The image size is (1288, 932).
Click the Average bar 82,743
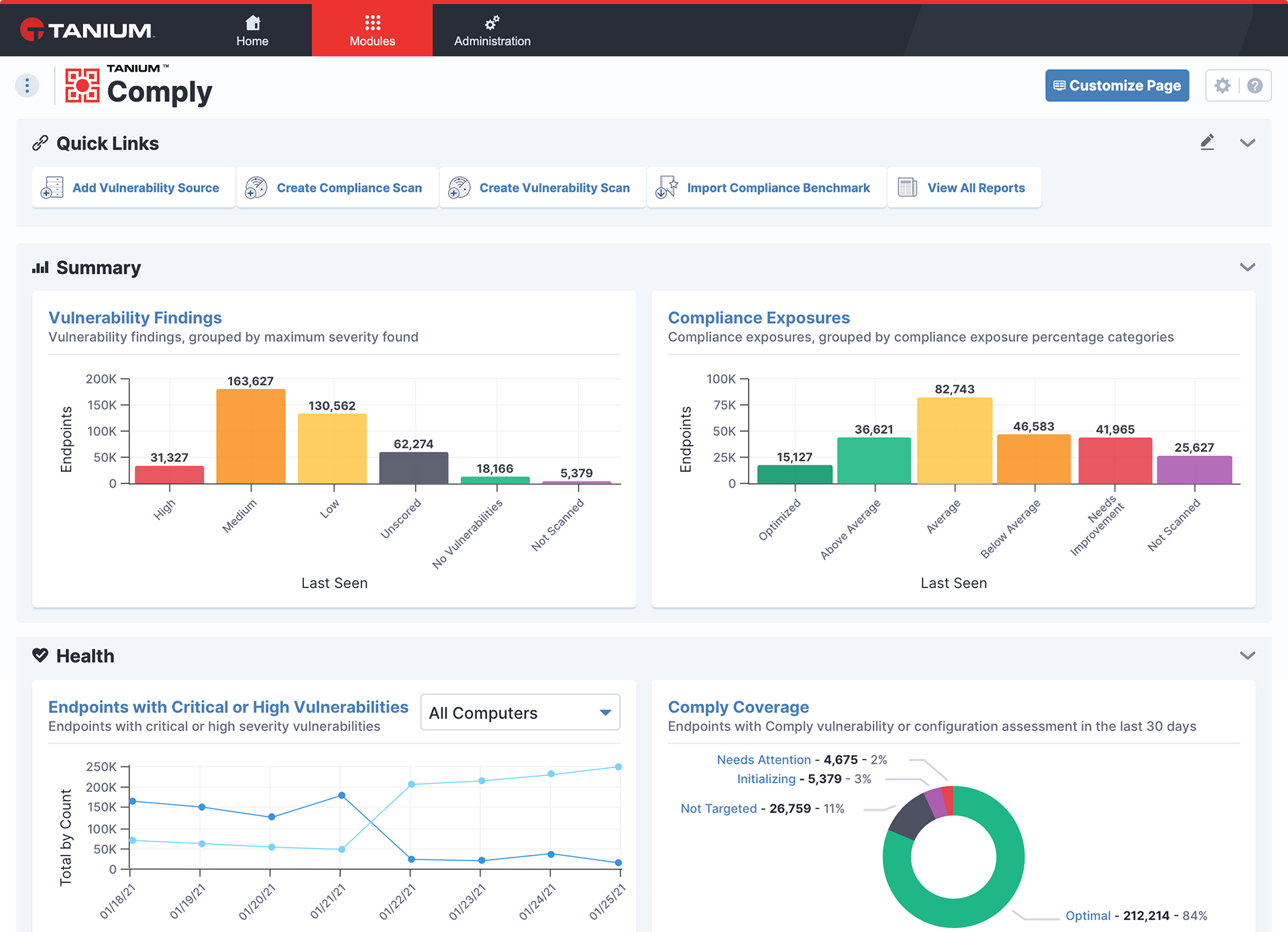point(955,441)
